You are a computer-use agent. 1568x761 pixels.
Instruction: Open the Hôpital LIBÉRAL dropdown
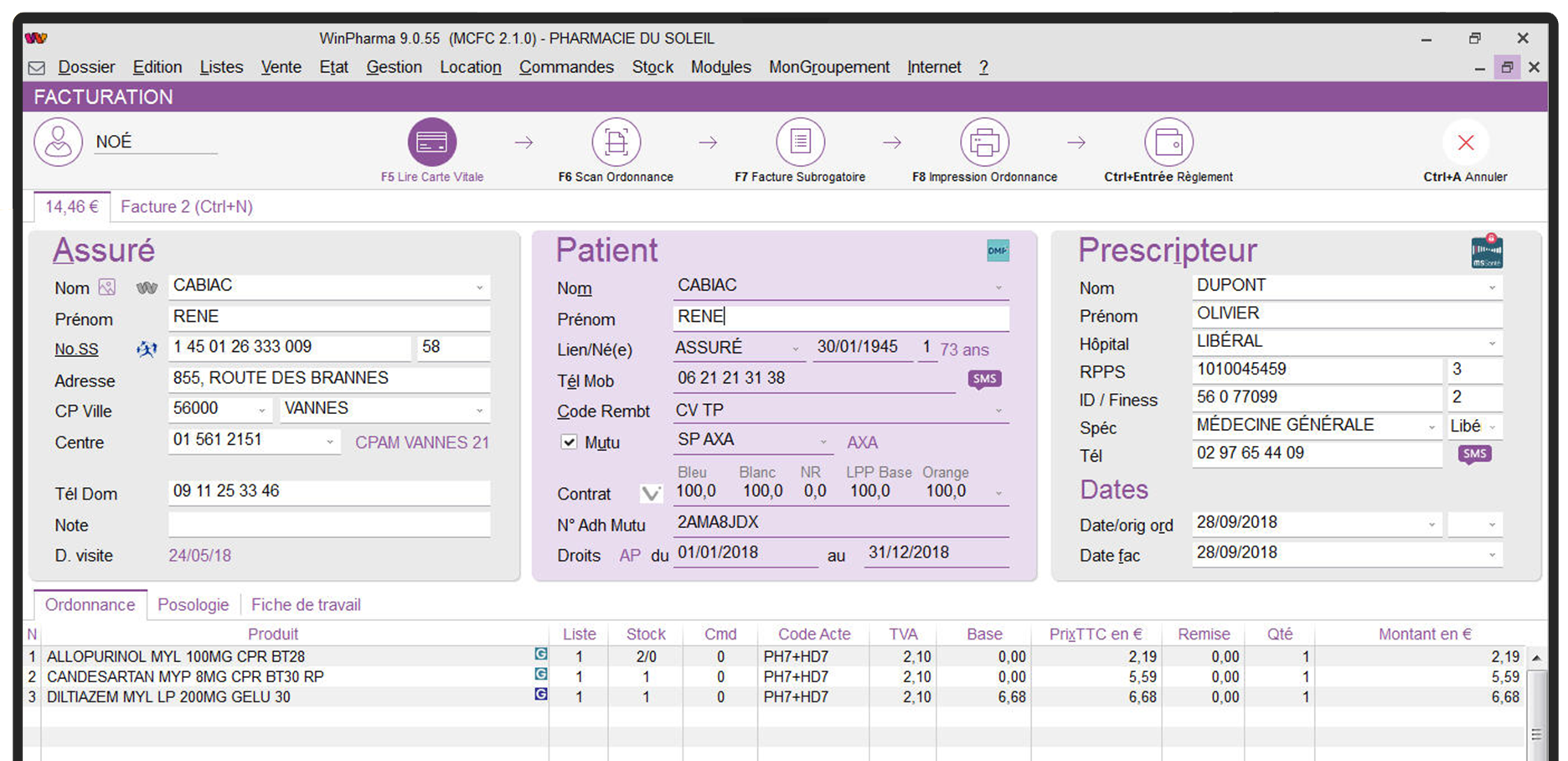(x=1492, y=343)
